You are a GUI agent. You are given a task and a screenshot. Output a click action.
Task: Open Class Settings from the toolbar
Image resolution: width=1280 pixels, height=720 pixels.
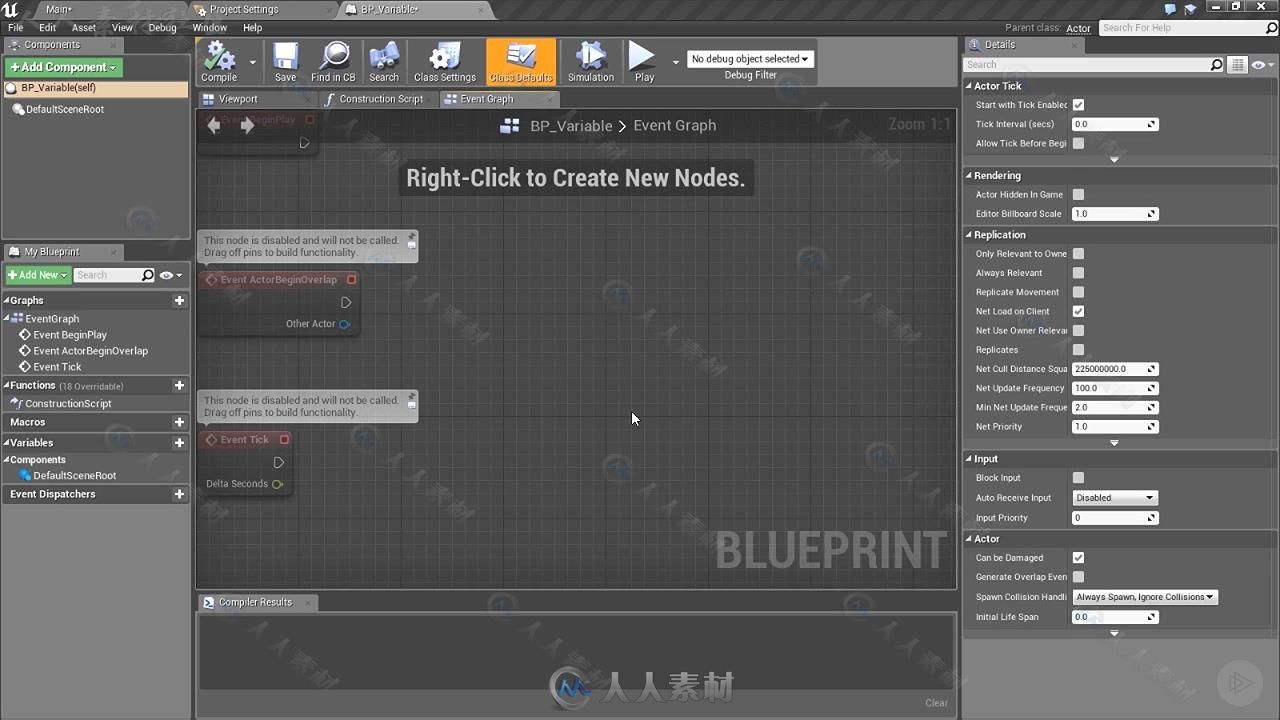point(445,62)
